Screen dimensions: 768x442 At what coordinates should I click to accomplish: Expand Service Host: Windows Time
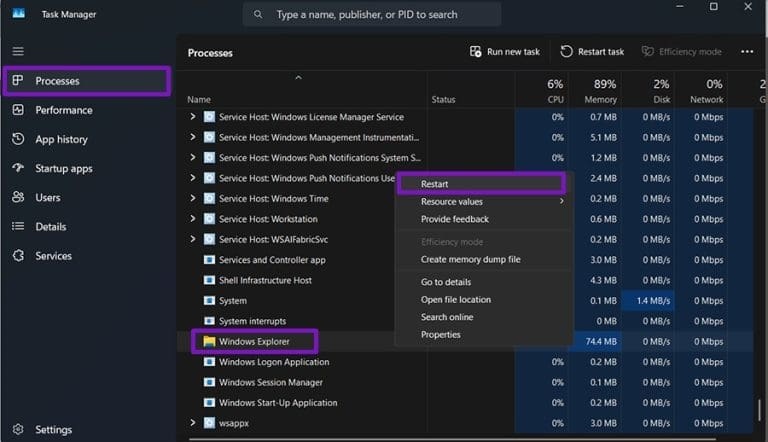192,198
